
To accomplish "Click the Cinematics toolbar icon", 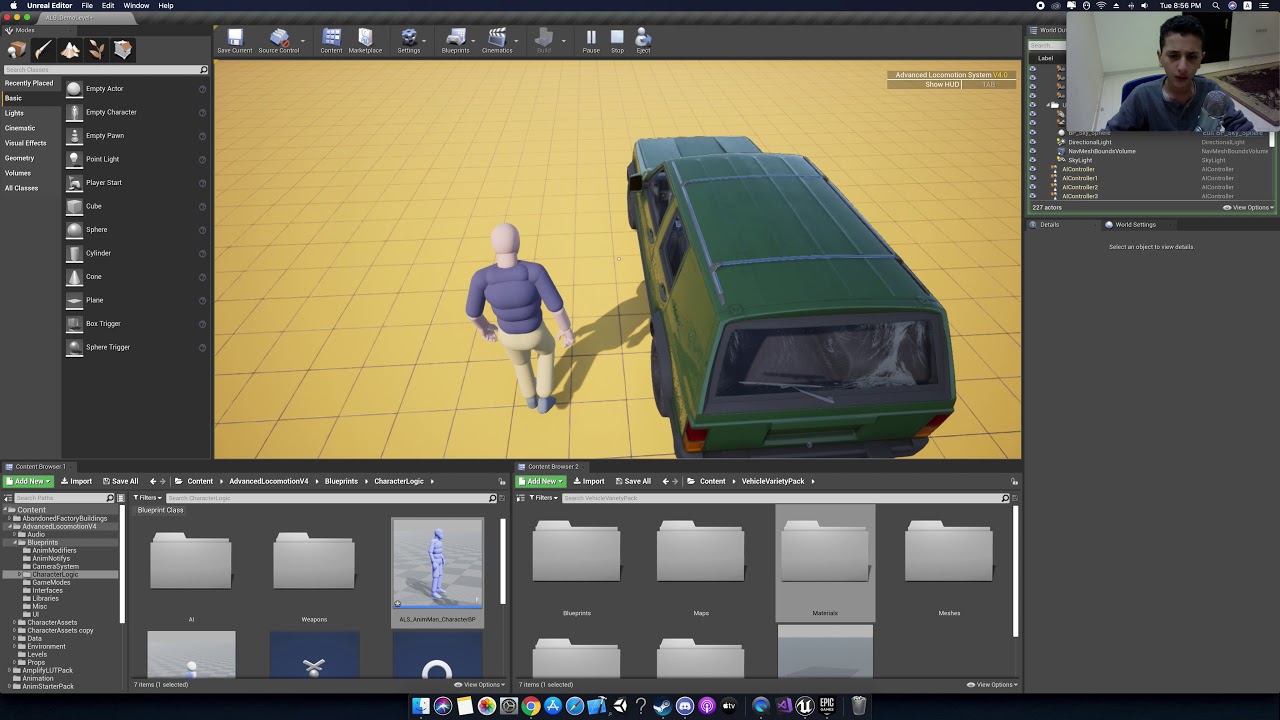I will 497,41.
